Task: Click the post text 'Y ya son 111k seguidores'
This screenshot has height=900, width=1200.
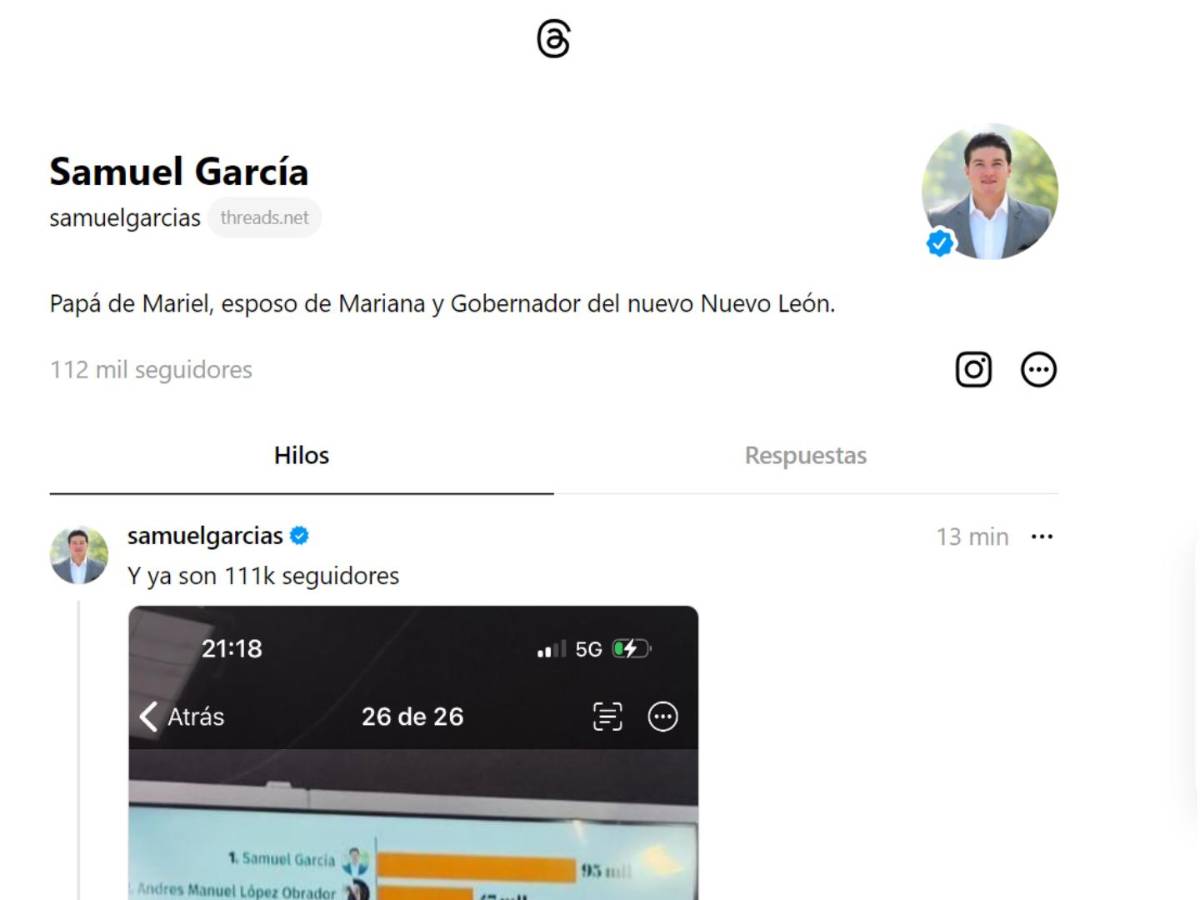Action: pyautogui.click(x=261, y=576)
